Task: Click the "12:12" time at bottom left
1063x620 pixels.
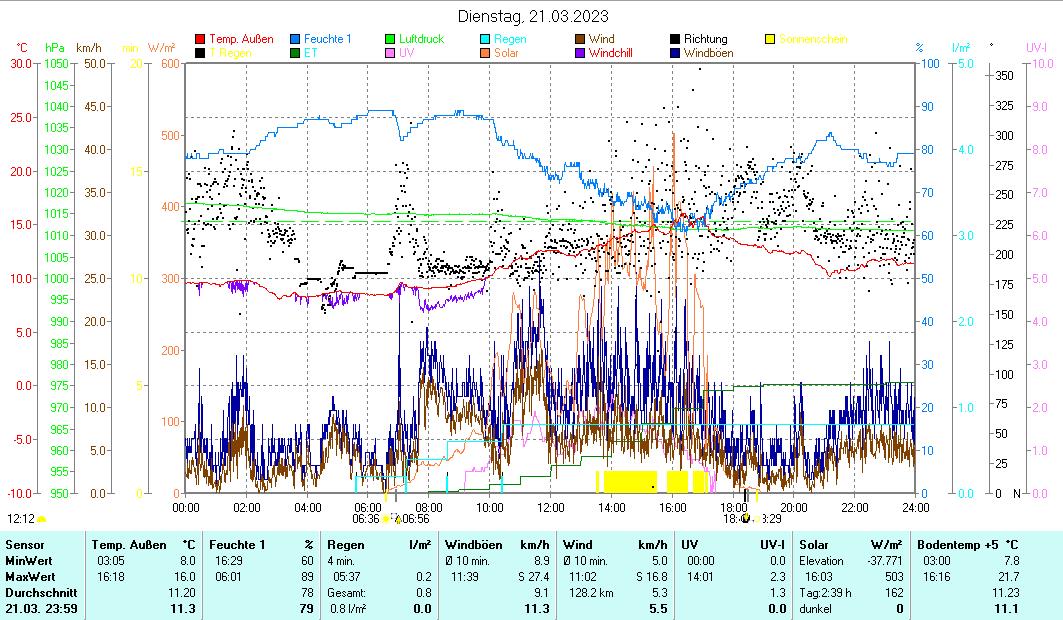Action: [x=21, y=519]
